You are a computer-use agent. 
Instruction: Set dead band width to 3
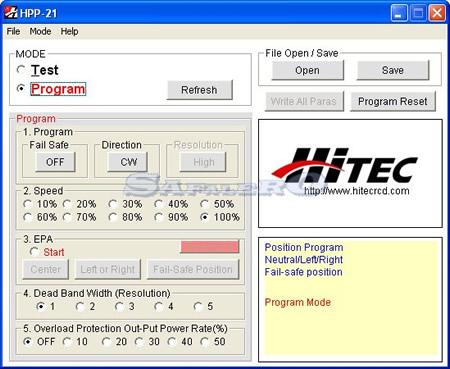click(x=119, y=306)
